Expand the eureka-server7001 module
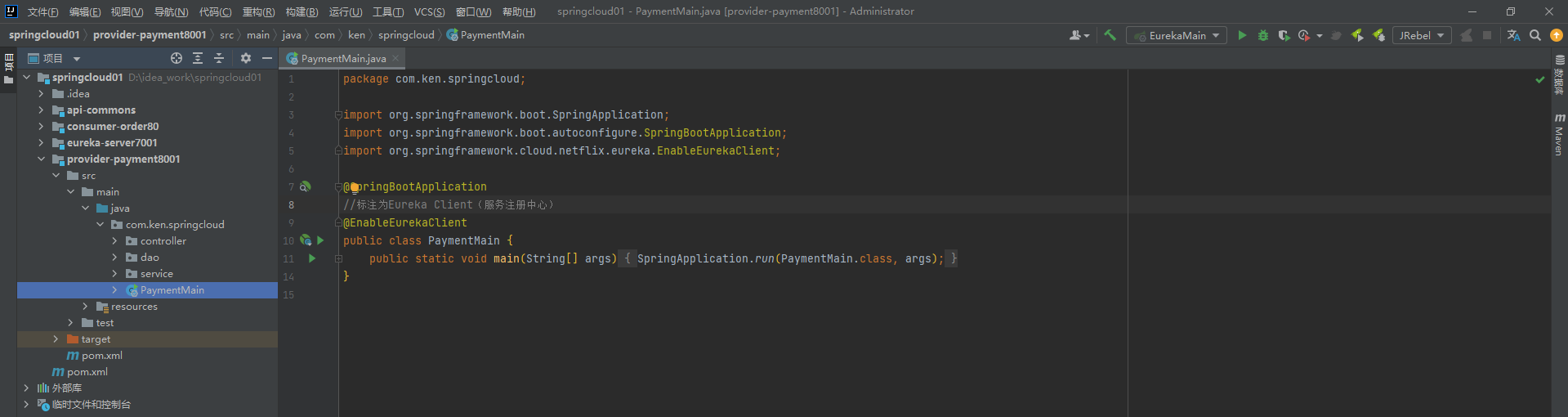This screenshot has width=1568, height=417. point(41,143)
